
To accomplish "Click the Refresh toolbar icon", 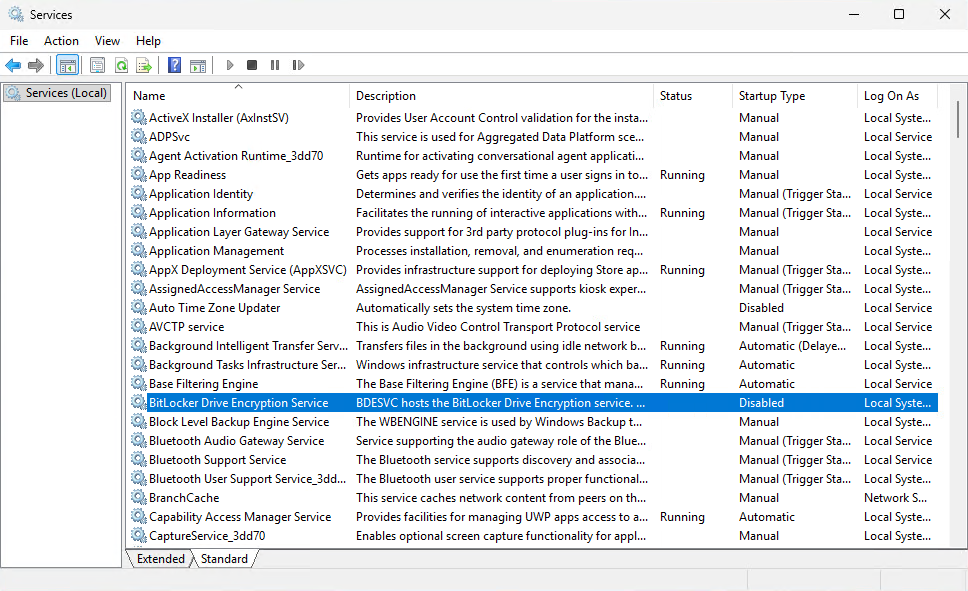I will point(121,65).
